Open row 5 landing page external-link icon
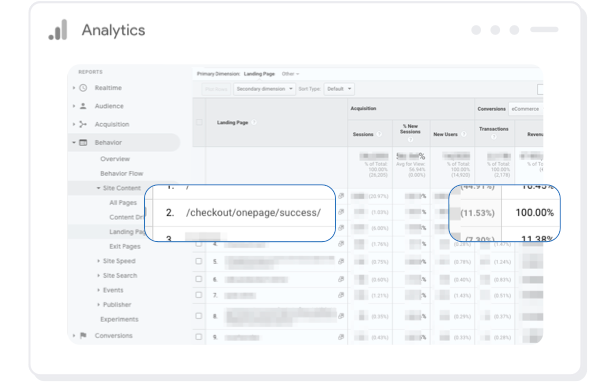The height and width of the screenshot is (382, 600). [x=341, y=261]
